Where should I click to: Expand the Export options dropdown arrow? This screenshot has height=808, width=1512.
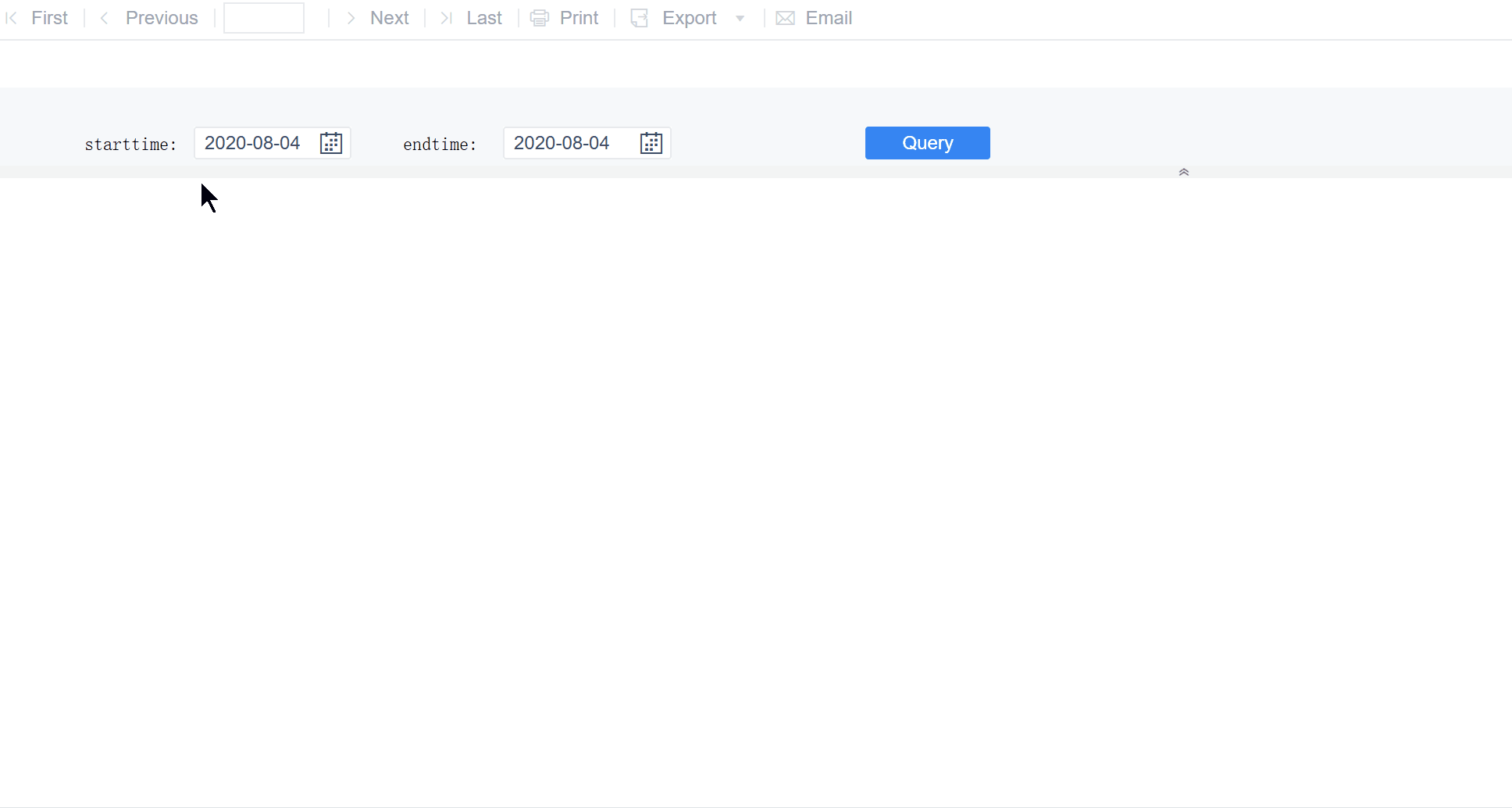pos(740,18)
